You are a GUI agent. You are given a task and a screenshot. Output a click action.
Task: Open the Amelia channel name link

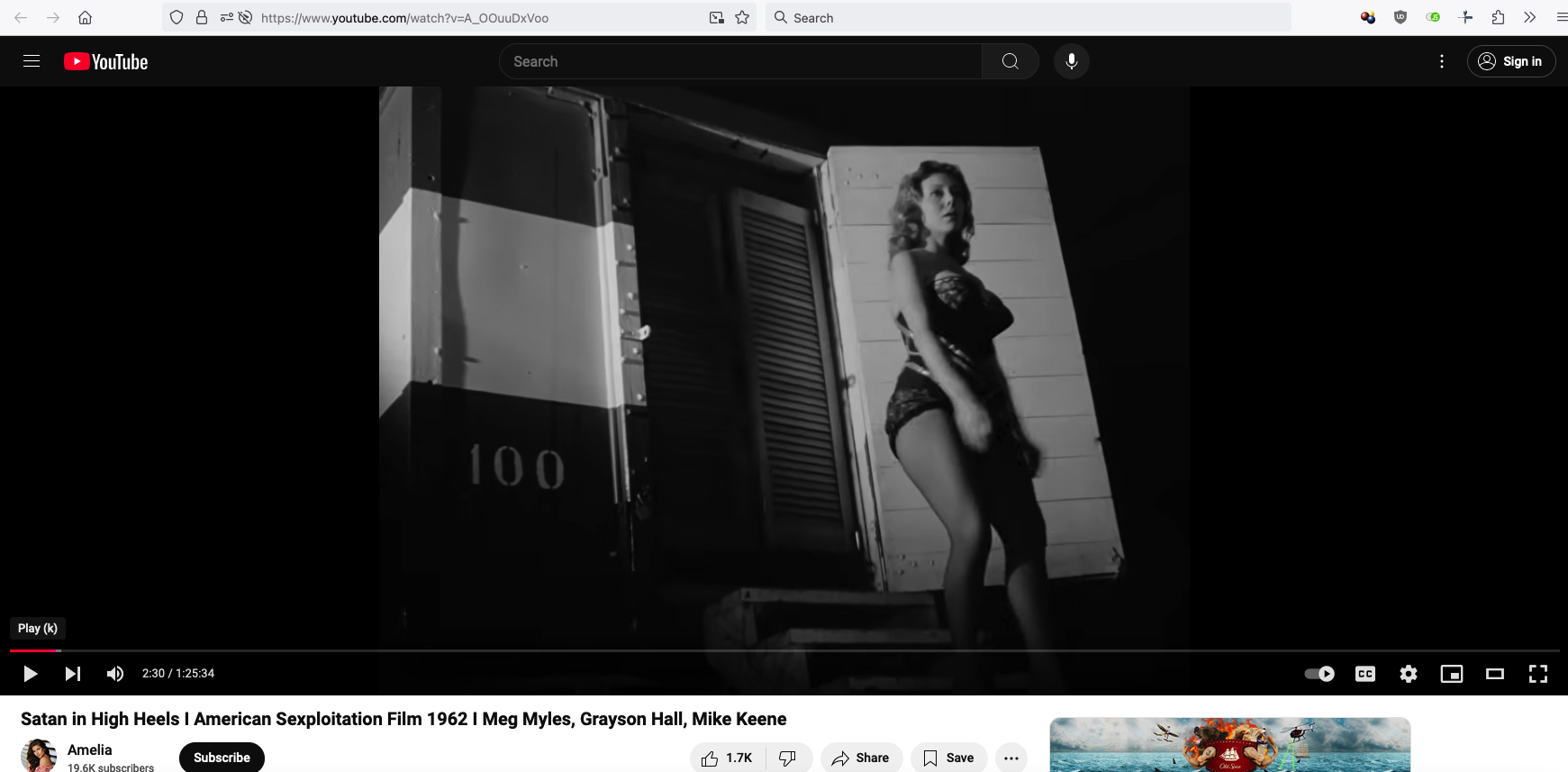pos(90,749)
